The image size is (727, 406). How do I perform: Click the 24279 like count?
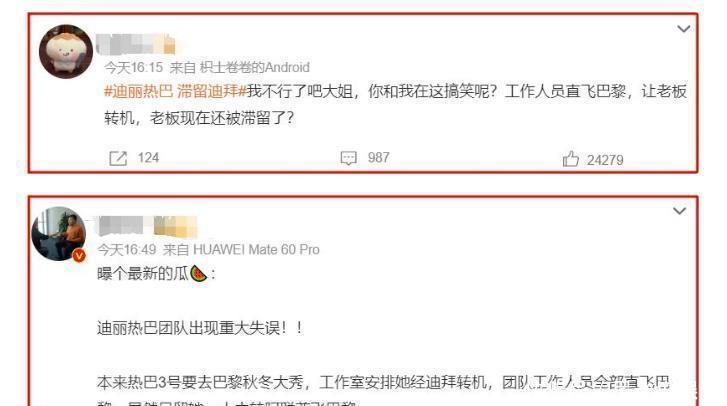[605, 160]
